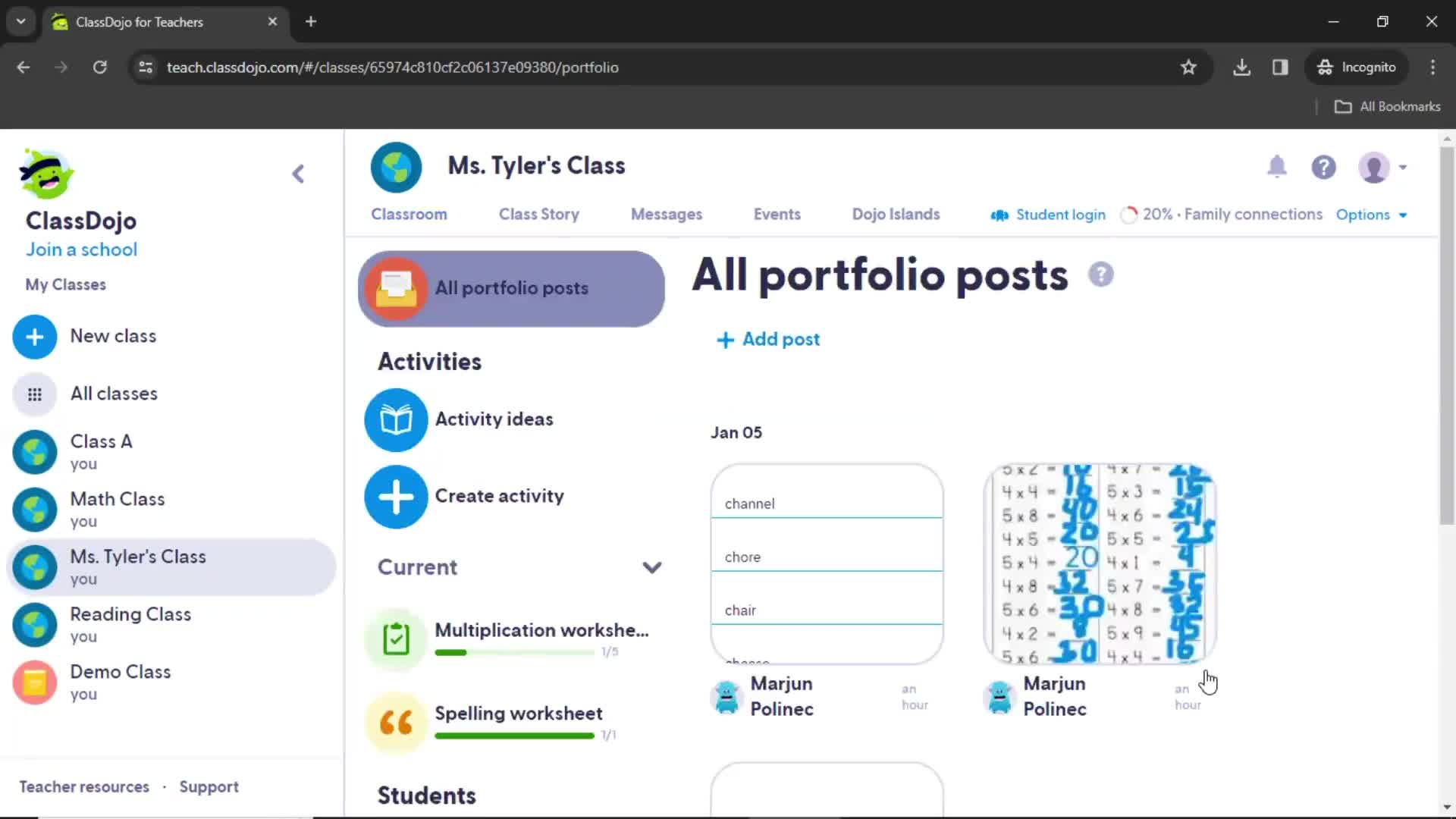The width and height of the screenshot is (1456, 819).
Task: Collapse the left sidebar panel
Action: click(299, 173)
